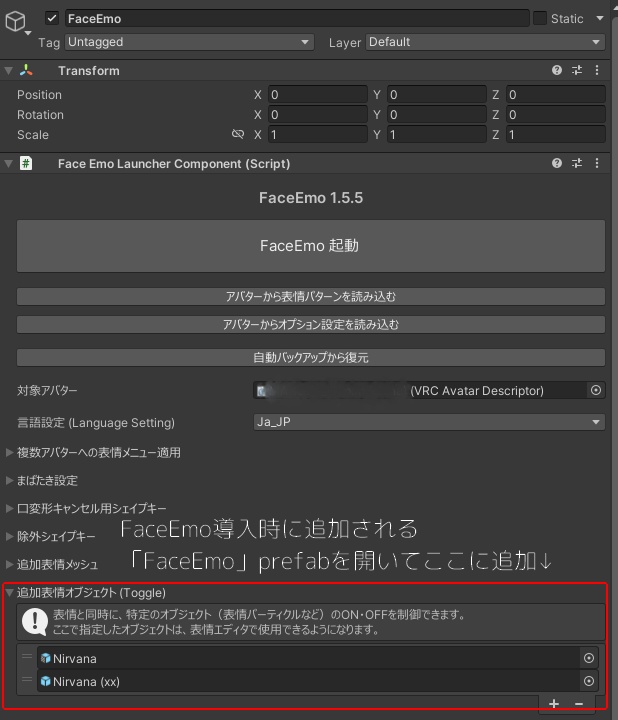Image resolution: width=618 pixels, height=720 pixels.
Task: Toggle the Scale constrain proportions link icon
Action: coord(238,134)
